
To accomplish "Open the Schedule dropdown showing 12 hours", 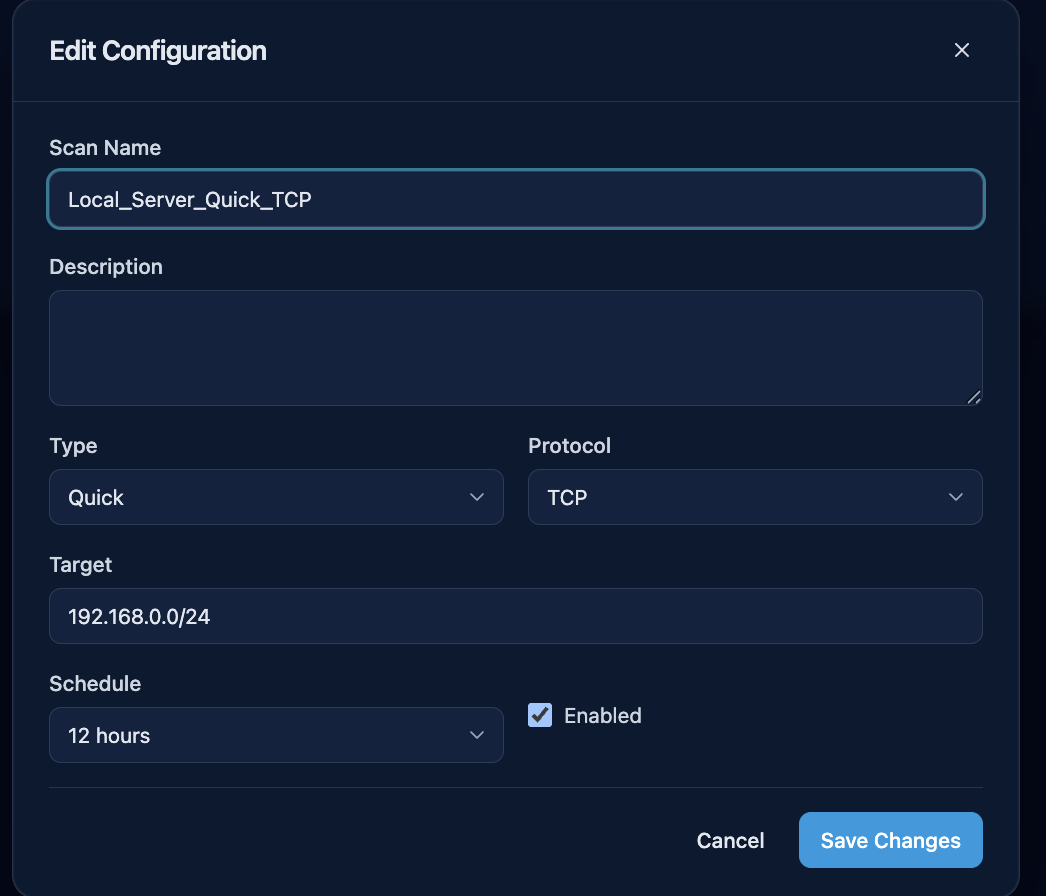I will 276,735.
